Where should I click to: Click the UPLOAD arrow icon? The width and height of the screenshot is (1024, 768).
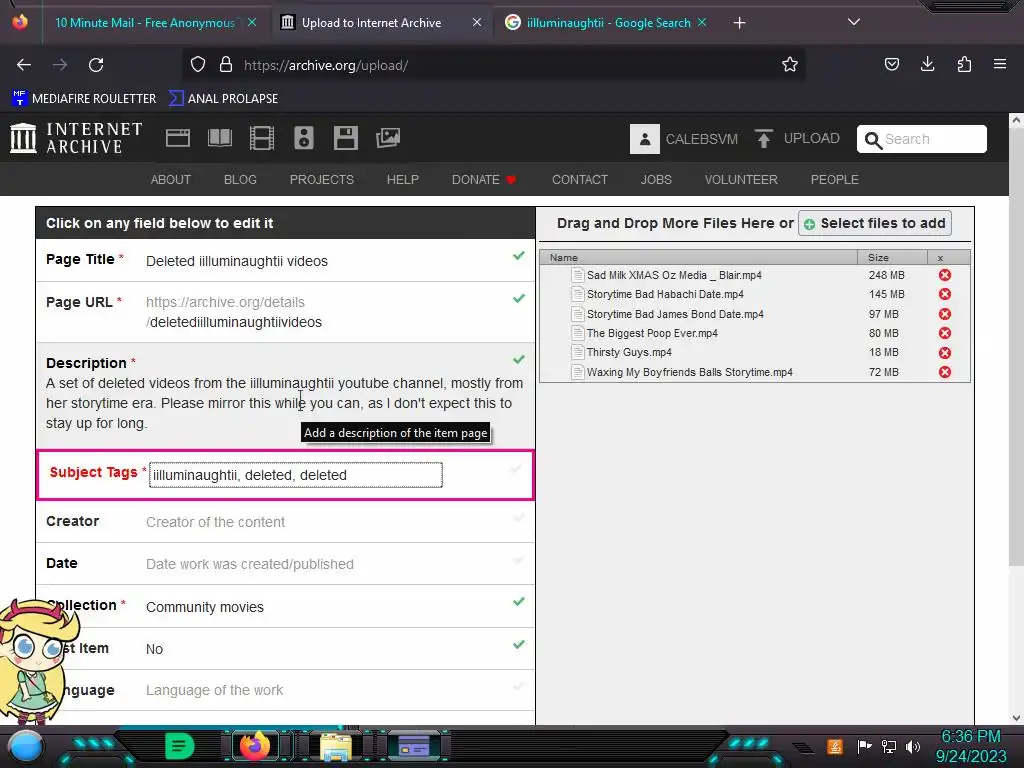[x=763, y=138]
